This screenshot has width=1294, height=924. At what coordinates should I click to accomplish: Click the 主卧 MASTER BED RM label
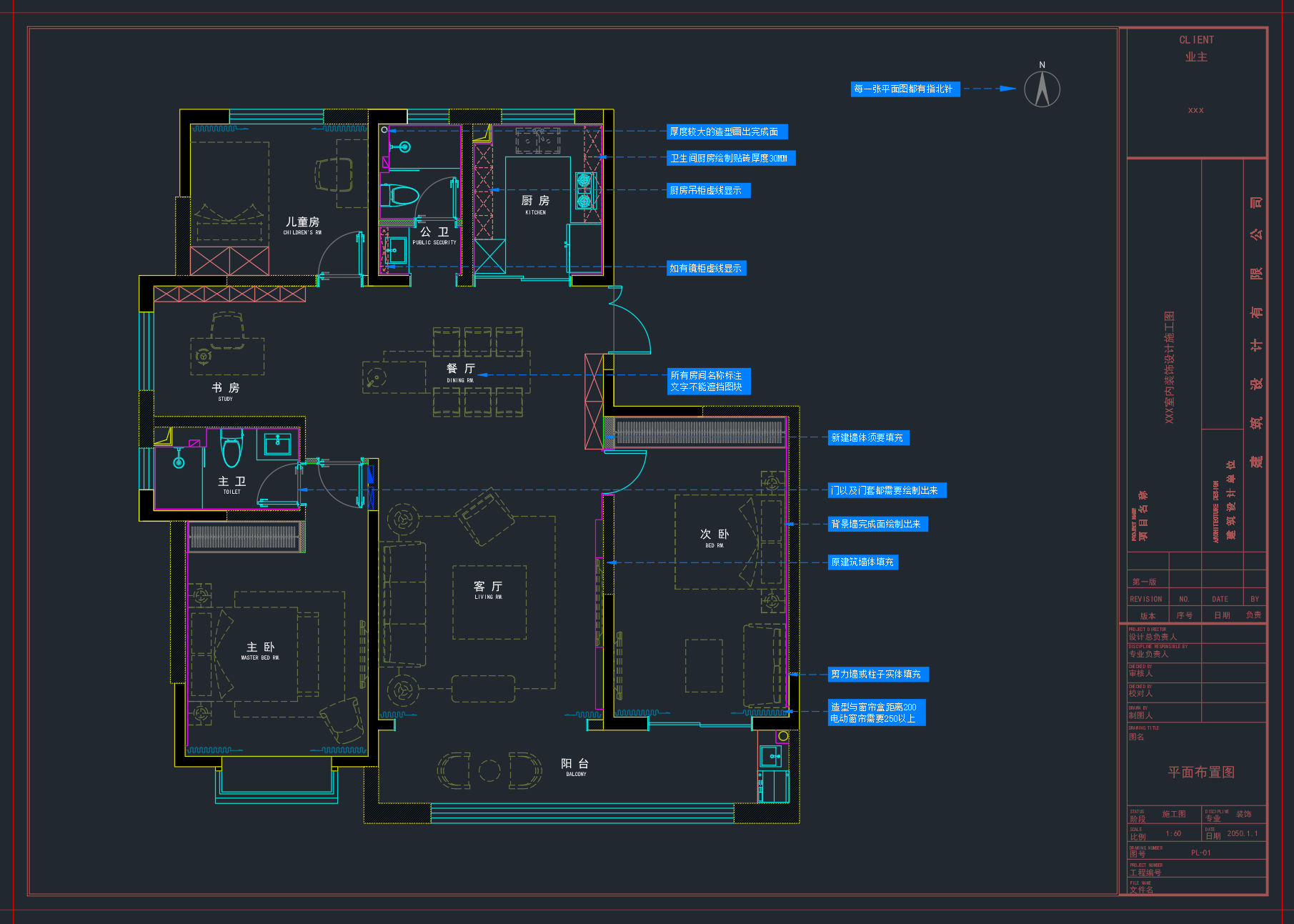tap(260, 651)
